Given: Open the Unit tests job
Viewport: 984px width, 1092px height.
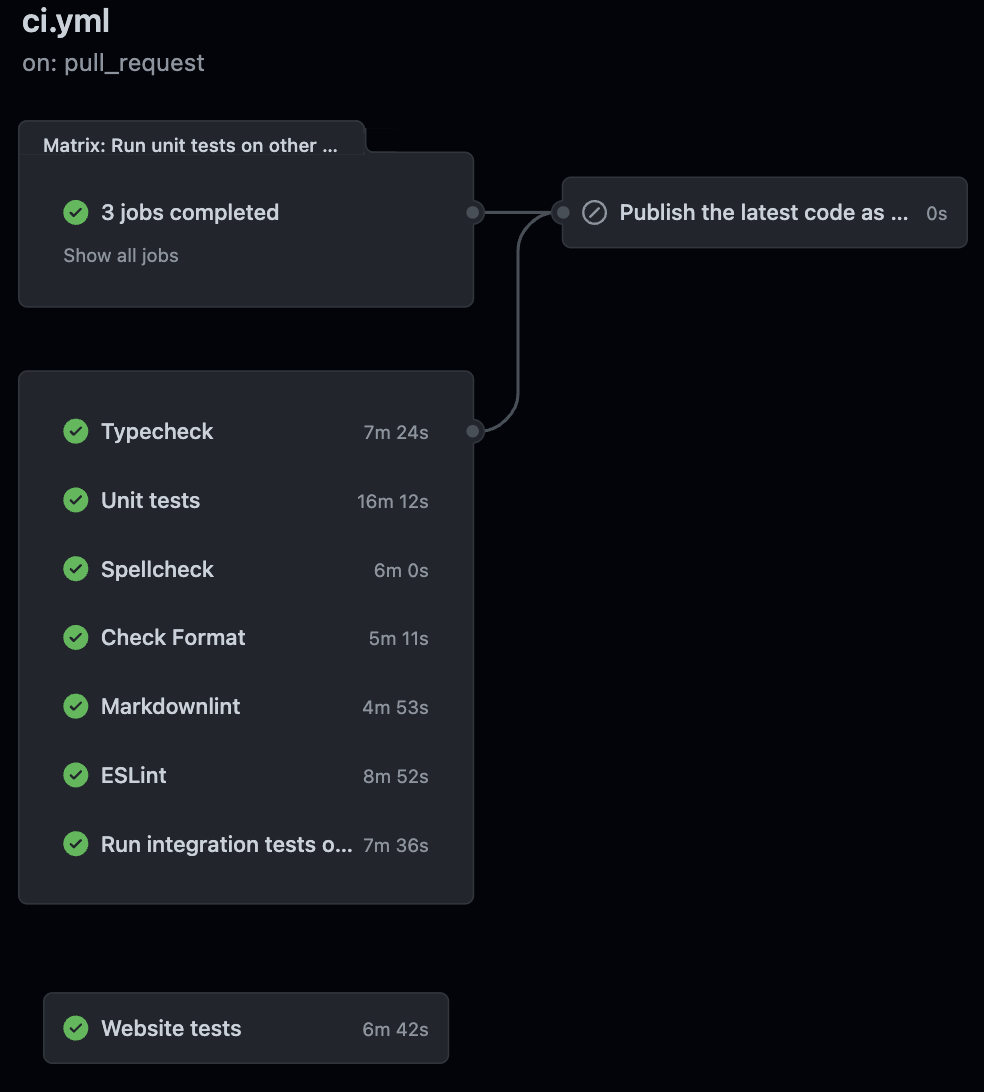Looking at the screenshot, I should coord(150,500).
